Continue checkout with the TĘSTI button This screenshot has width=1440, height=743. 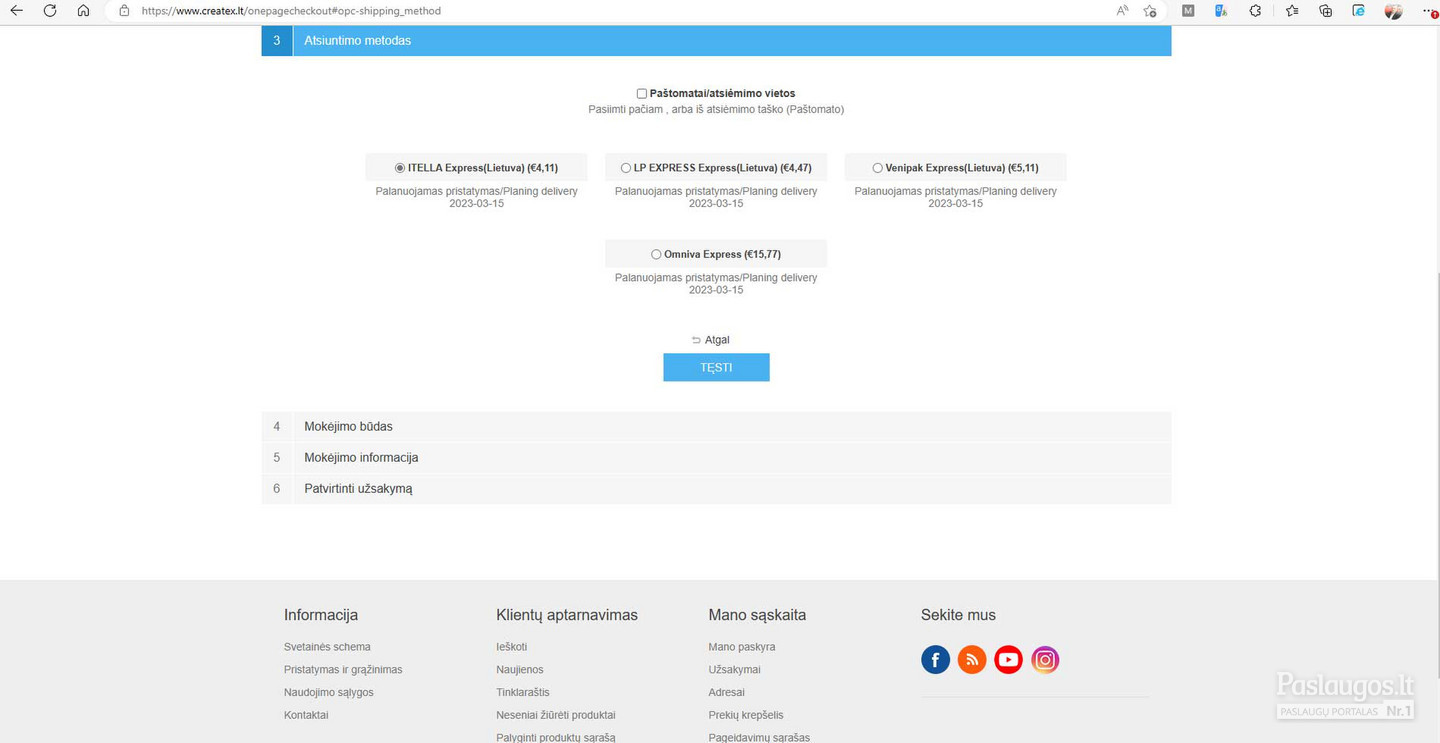point(716,367)
